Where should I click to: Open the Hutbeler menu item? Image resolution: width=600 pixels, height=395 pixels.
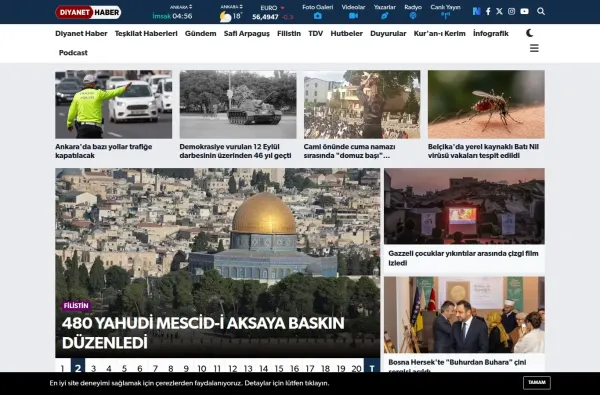(347, 33)
